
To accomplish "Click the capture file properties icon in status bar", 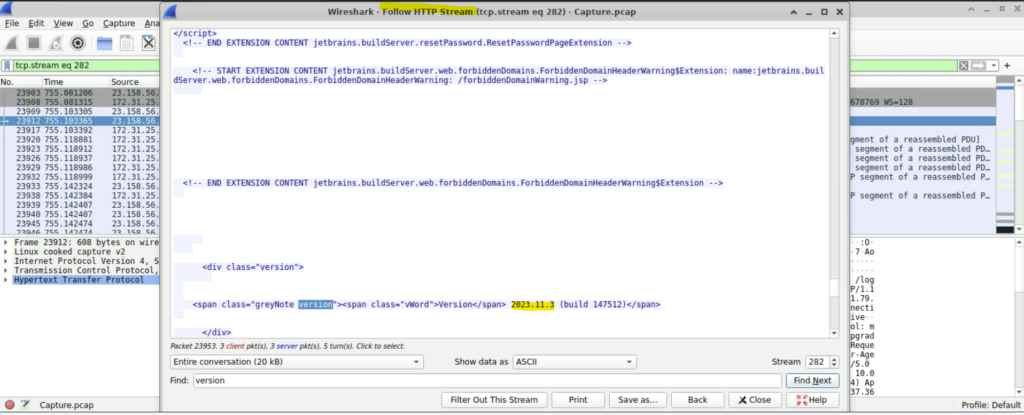I will 27,406.
